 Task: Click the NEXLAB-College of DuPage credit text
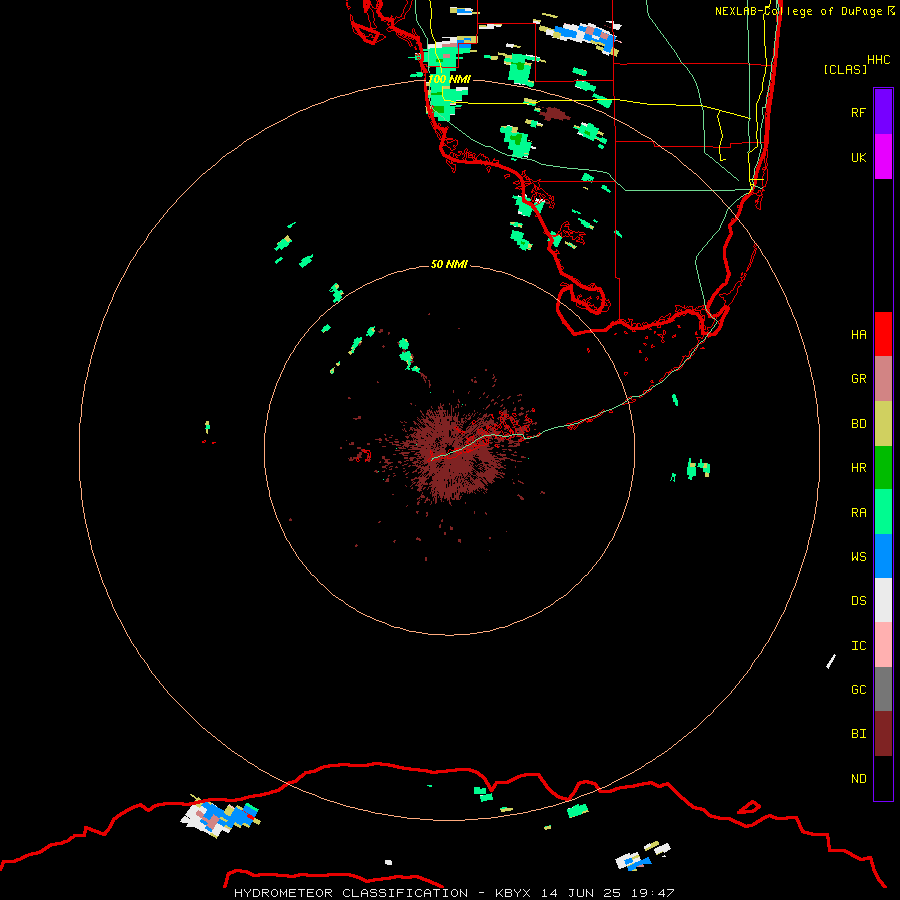(800, 11)
